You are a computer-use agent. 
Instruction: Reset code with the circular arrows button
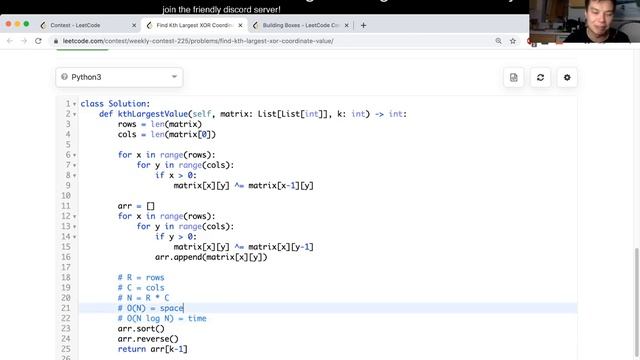tap(540, 78)
